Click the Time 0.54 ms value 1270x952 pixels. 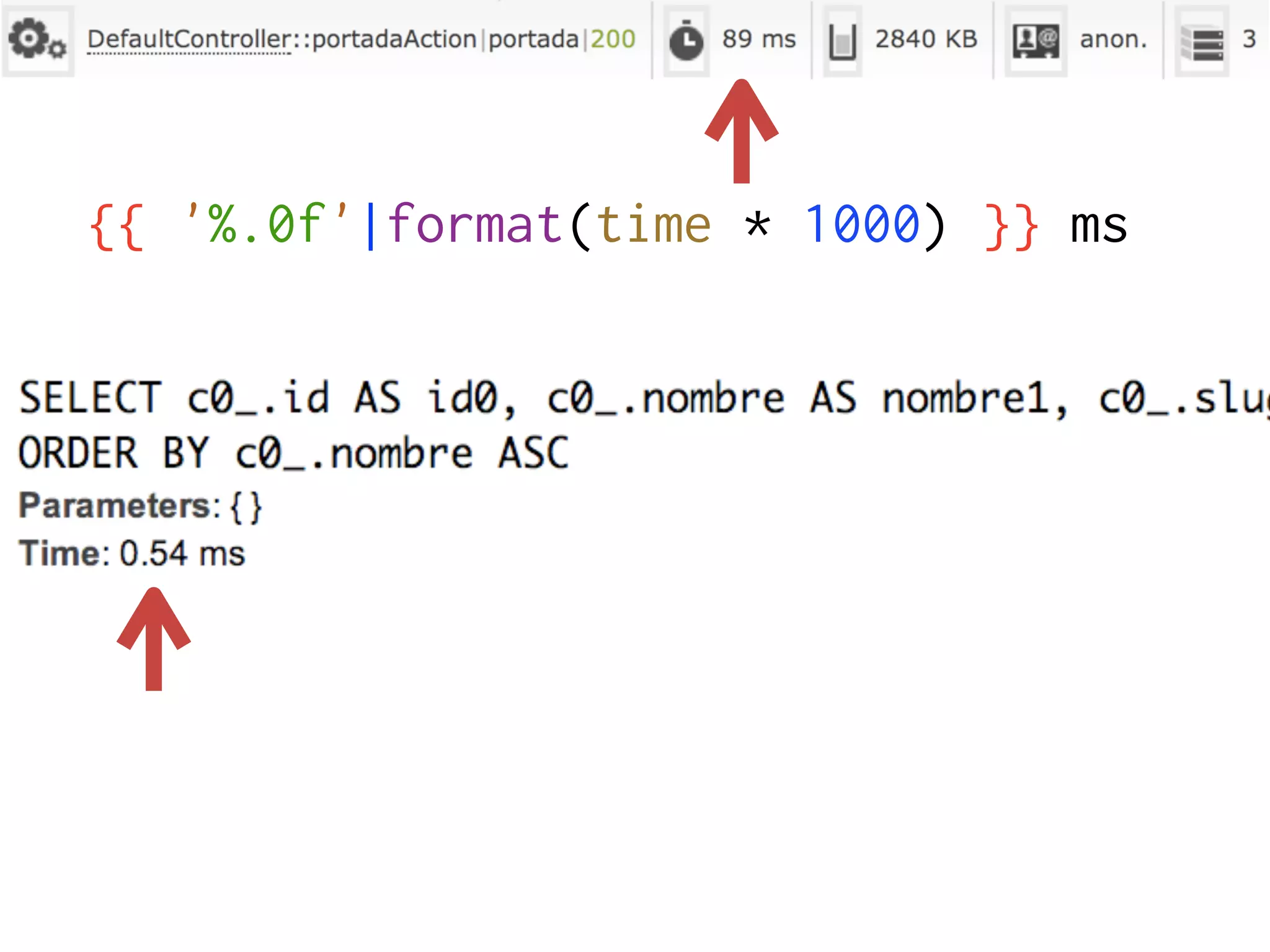click(x=182, y=553)
